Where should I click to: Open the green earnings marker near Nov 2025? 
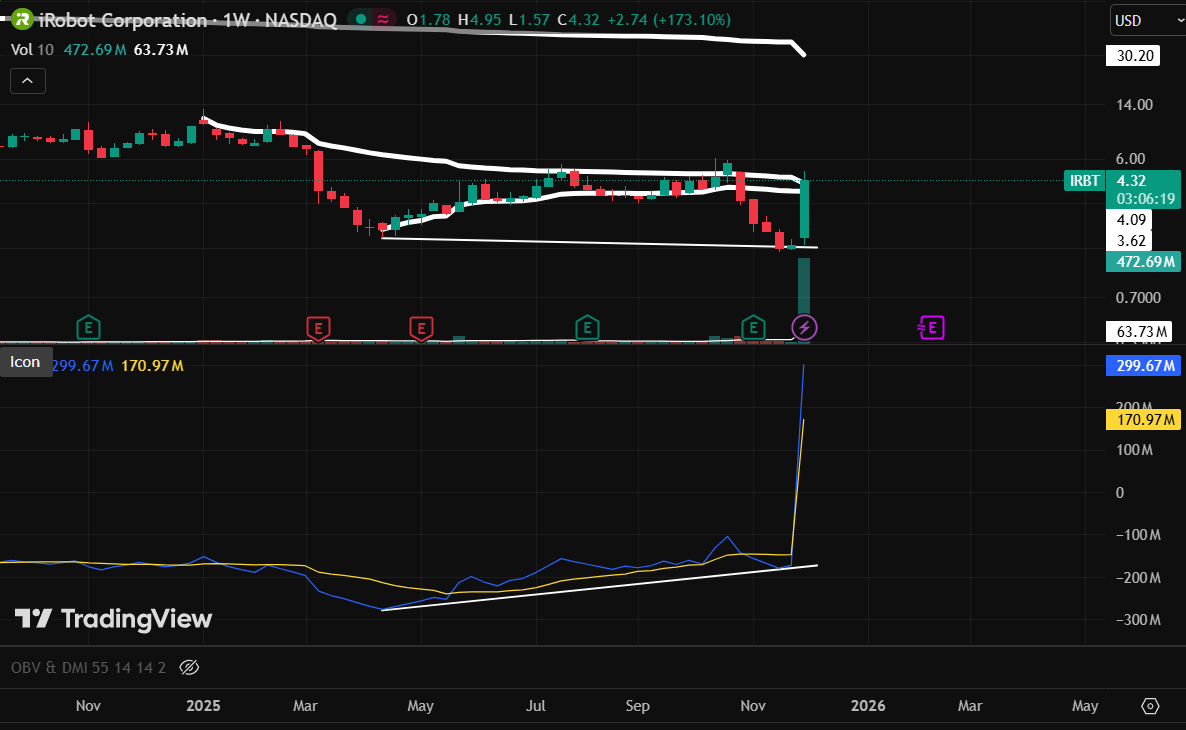coord(753,328)
